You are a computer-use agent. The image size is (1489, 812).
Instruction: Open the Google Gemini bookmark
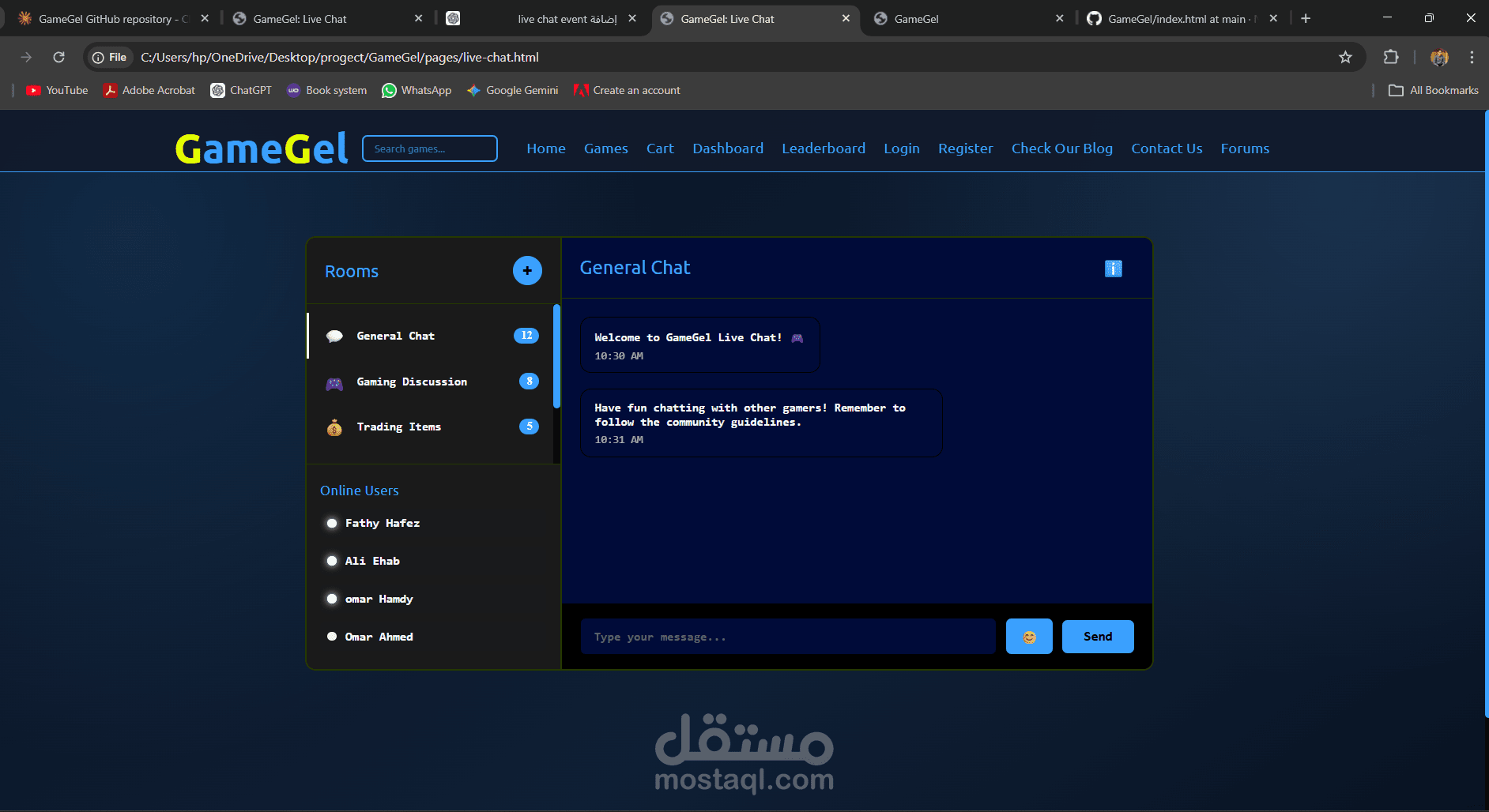pos(512,90)
